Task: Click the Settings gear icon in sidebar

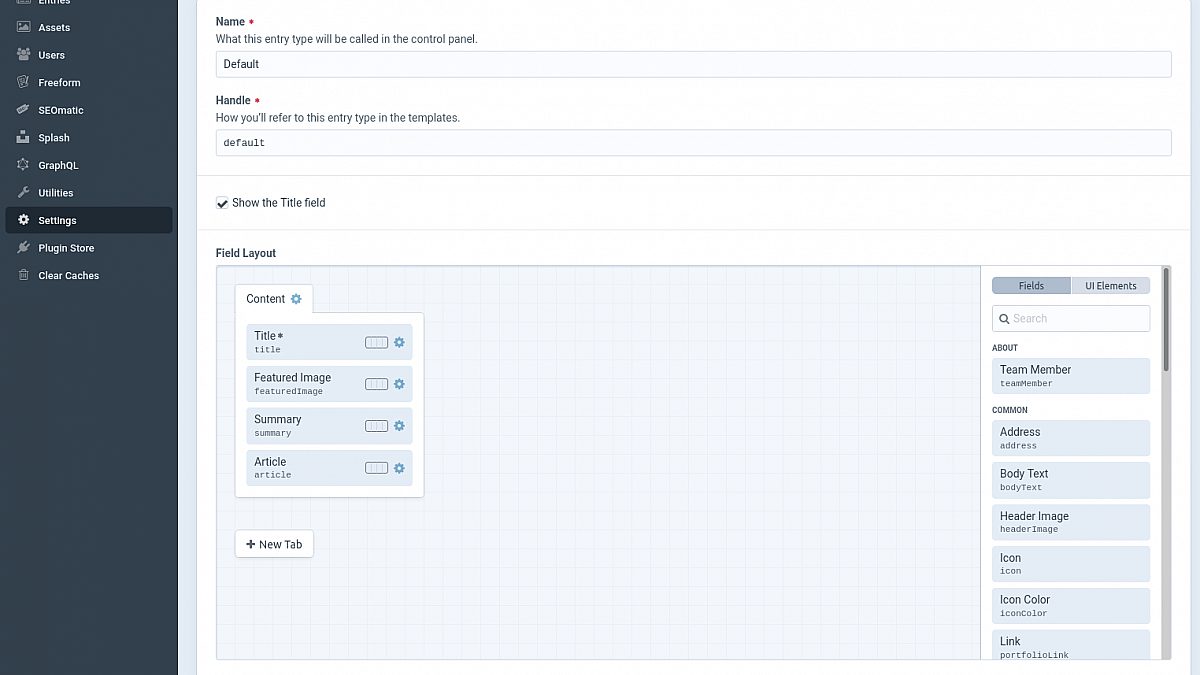Action: (23, 220)
